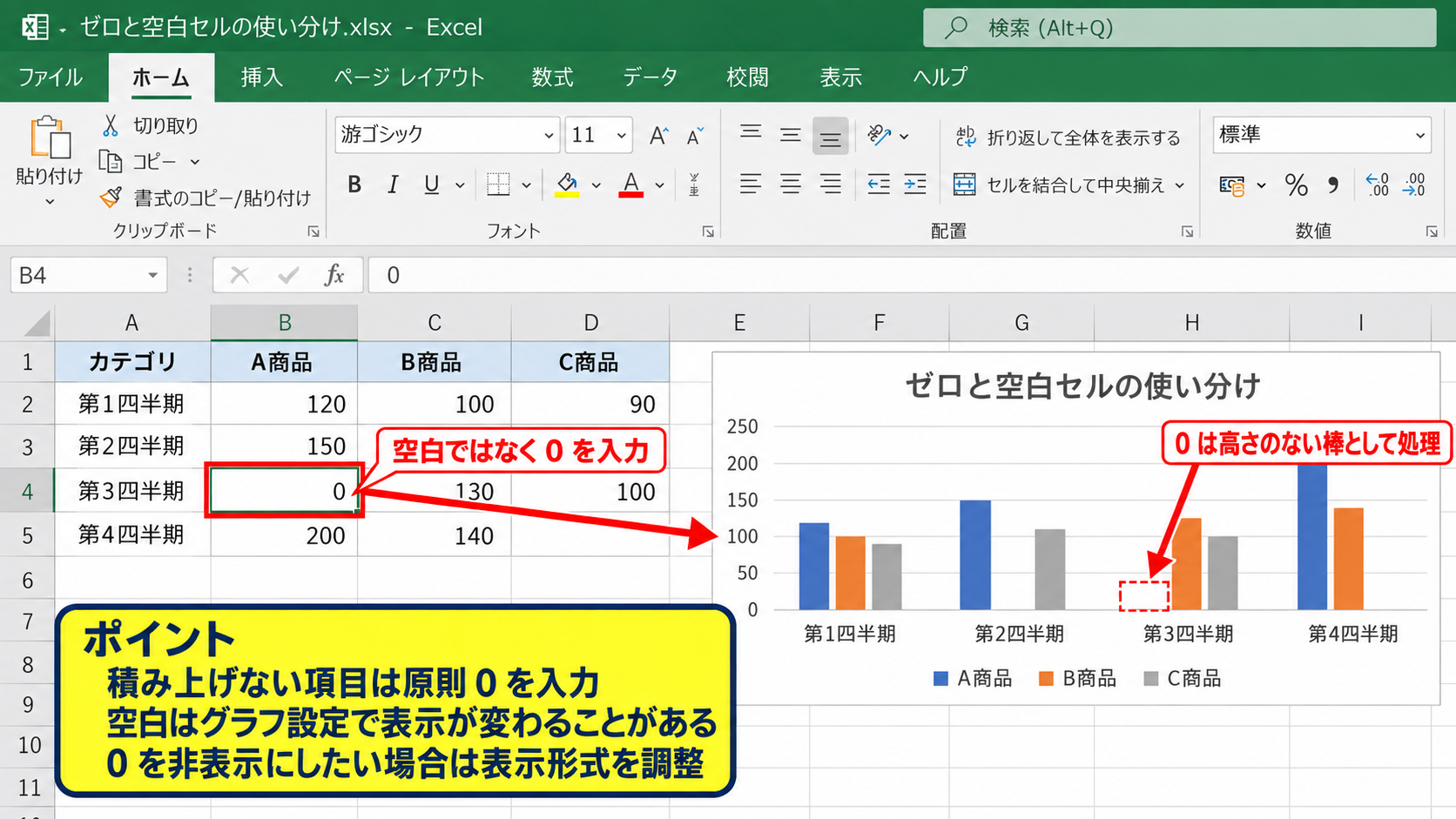Open fill color palette arrow
Image resolution: width=1456 pixels, height=819 pixels.
pyautogui.click(x=596, y=185)
